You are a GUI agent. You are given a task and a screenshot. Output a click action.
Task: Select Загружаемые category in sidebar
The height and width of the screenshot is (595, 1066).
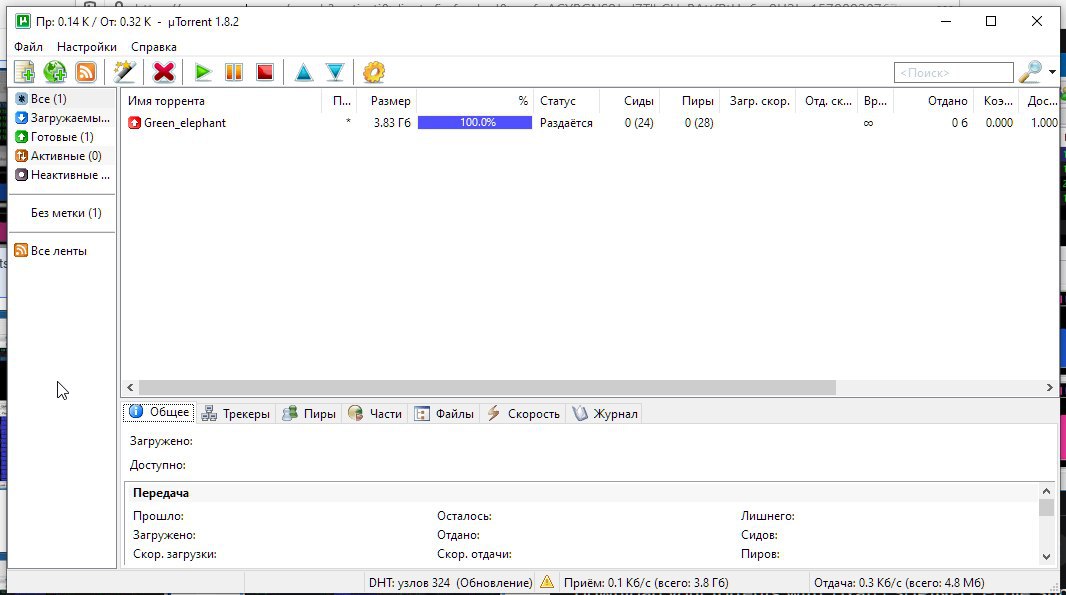click(62, 118)
